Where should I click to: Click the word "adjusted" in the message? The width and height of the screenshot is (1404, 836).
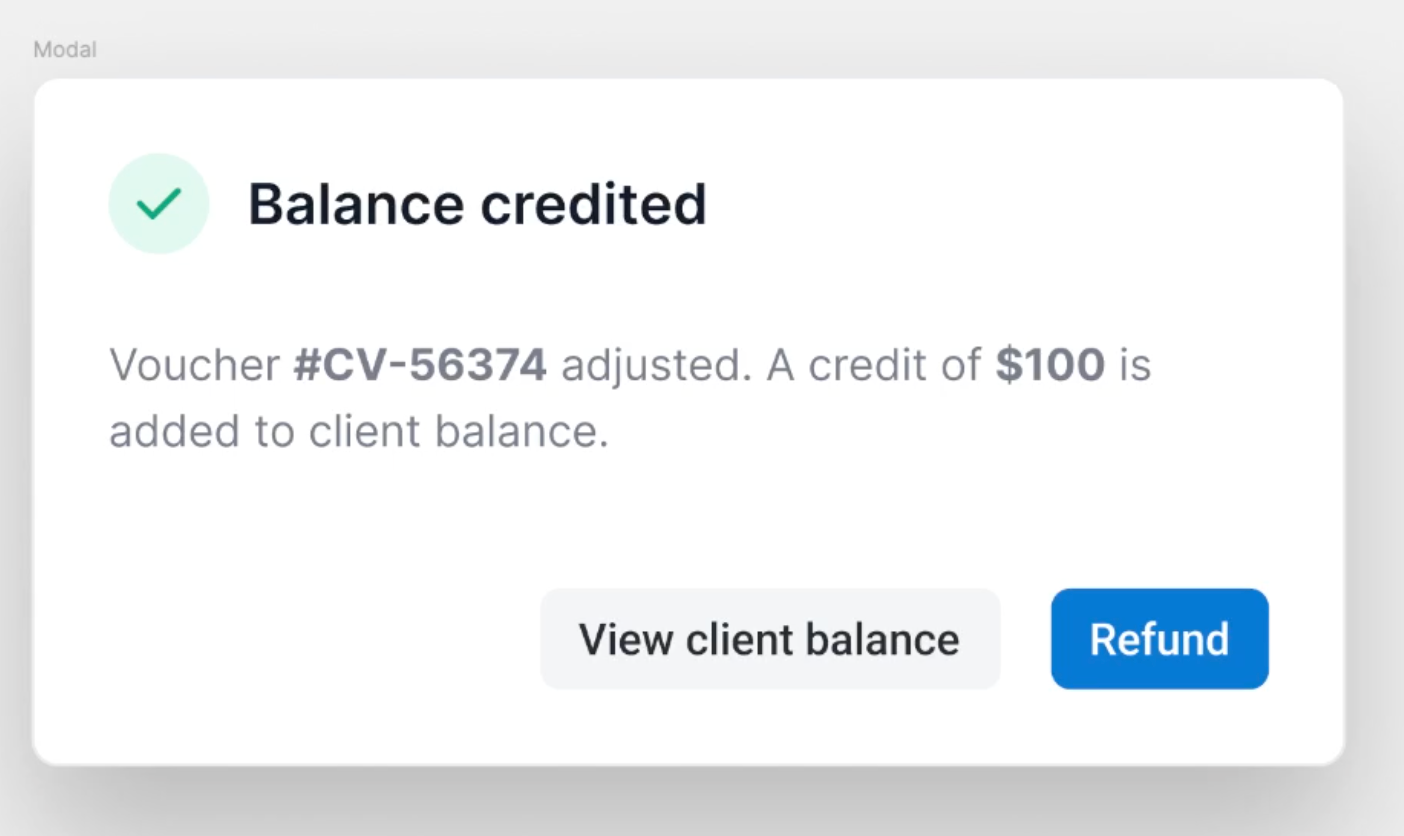(654, 366)
